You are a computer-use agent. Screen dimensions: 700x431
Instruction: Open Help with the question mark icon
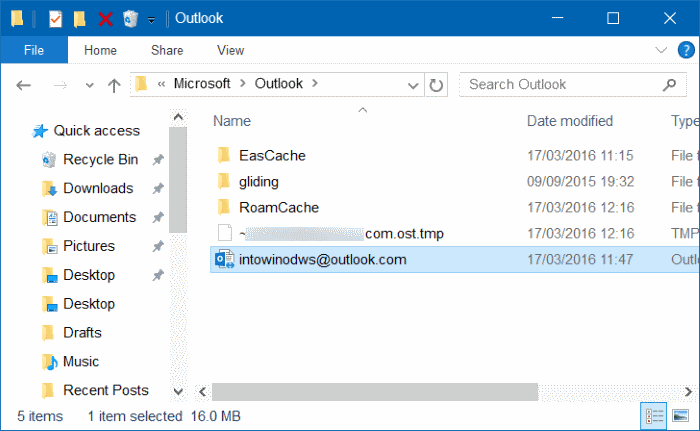(686, 50)
